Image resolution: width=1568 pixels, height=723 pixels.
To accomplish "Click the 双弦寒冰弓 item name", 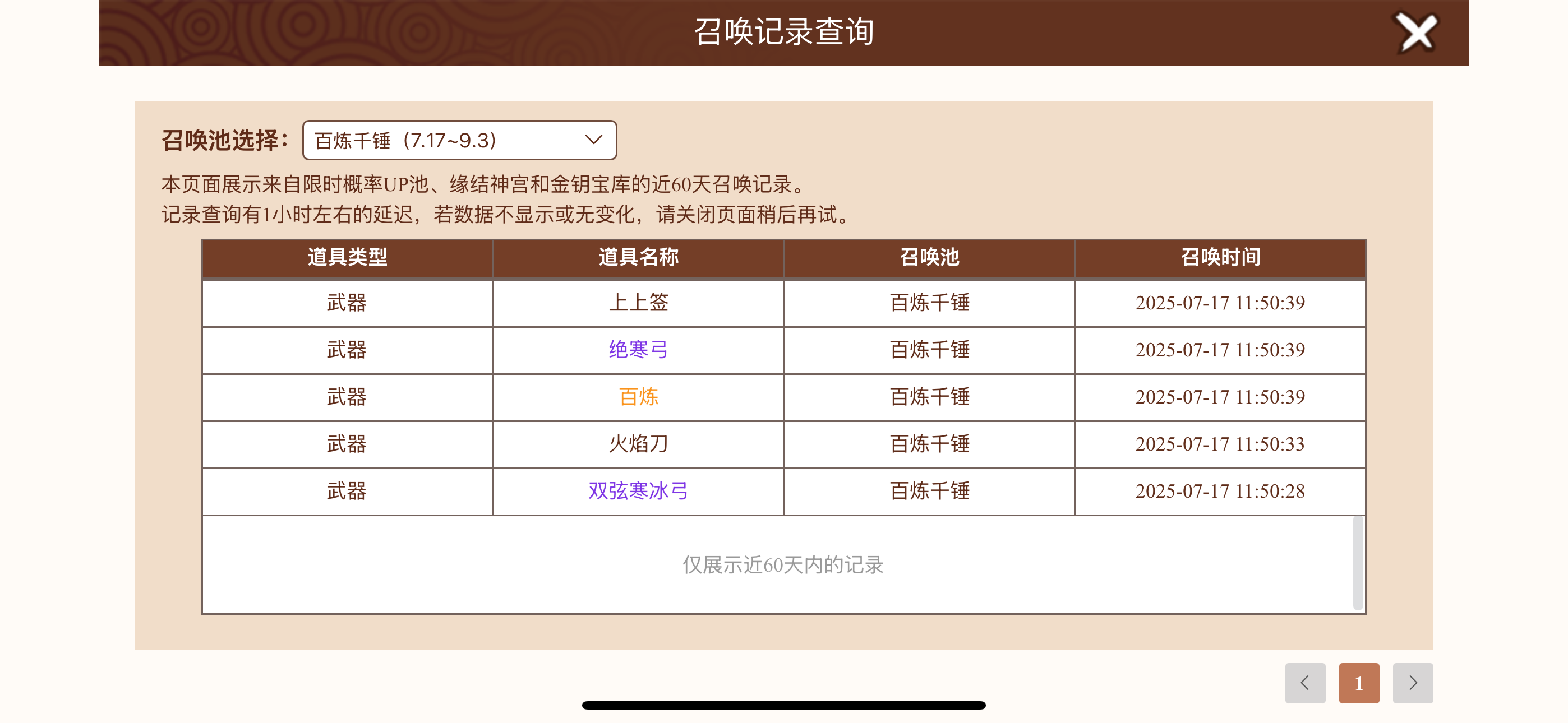I will [639, 491].
